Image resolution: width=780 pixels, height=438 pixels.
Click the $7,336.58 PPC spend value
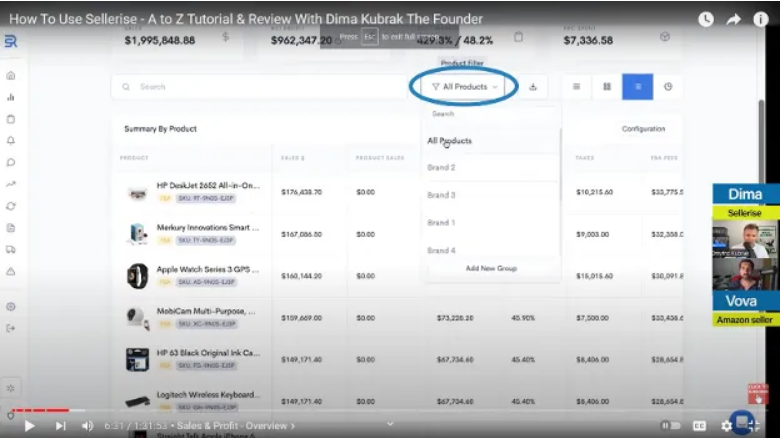pyautogui.click(x=588, y=40)
